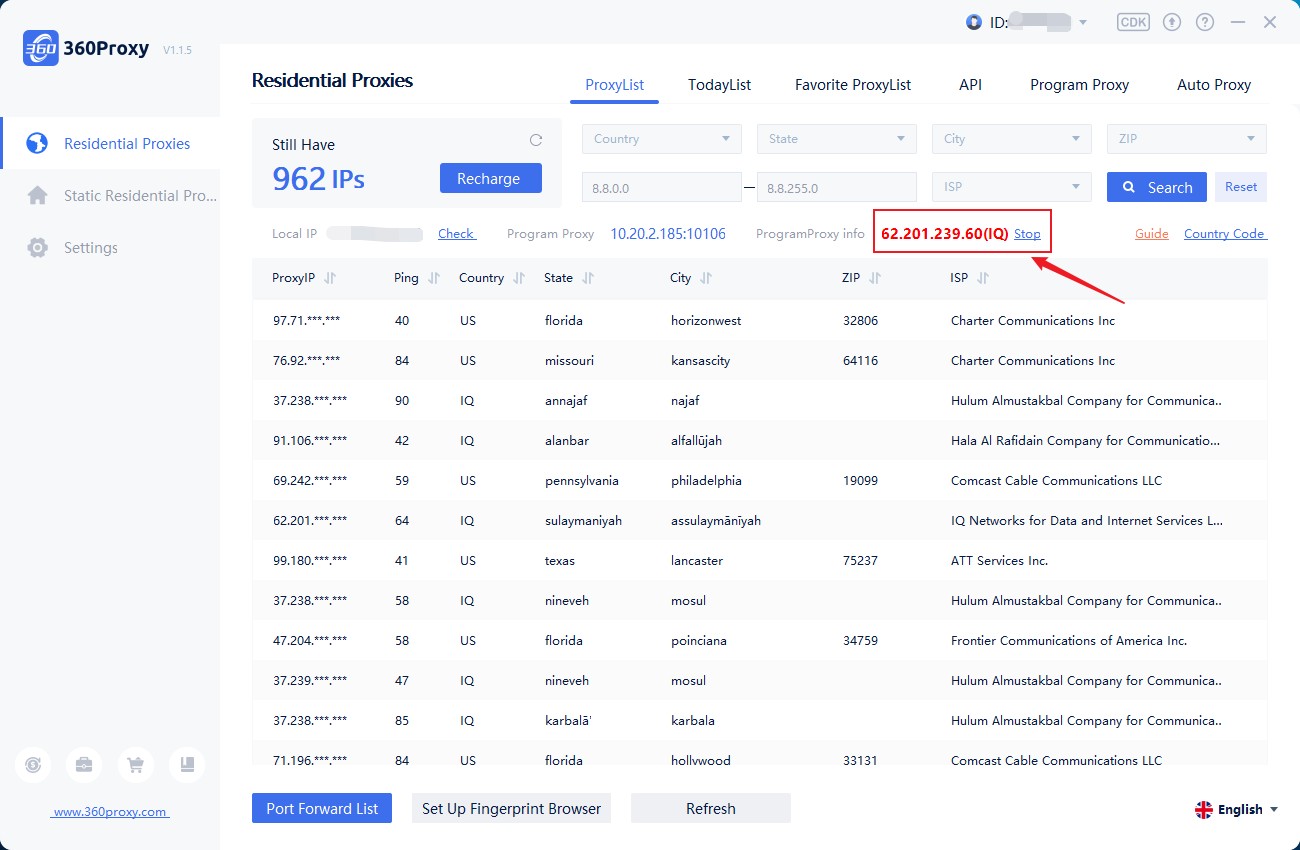Sort the table by Country arrows
Screen dimensions: 1300x850
[519, 278]
